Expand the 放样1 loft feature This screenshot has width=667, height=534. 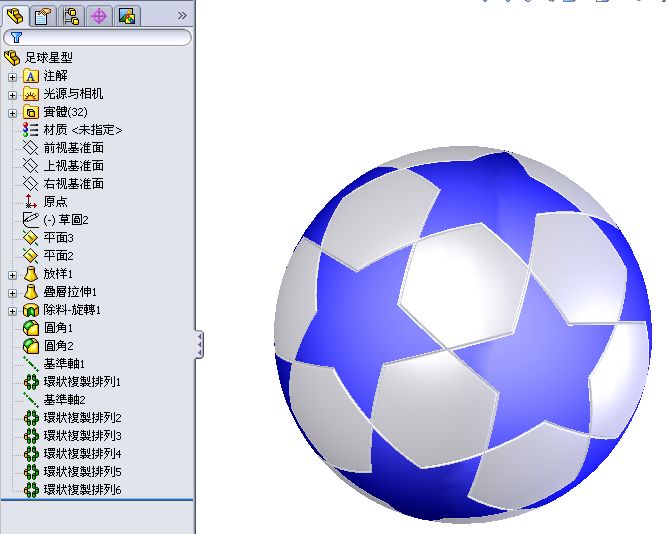pos(12,275)
